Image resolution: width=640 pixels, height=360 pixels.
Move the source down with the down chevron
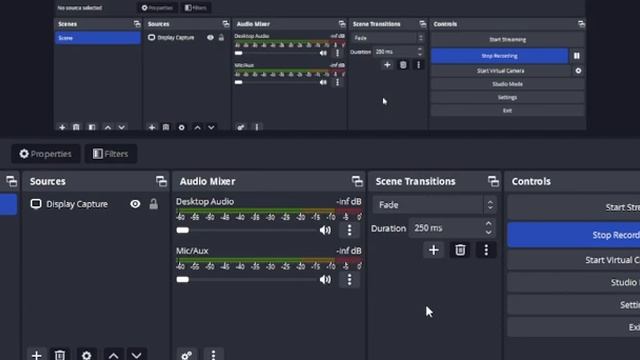point(136,355)
